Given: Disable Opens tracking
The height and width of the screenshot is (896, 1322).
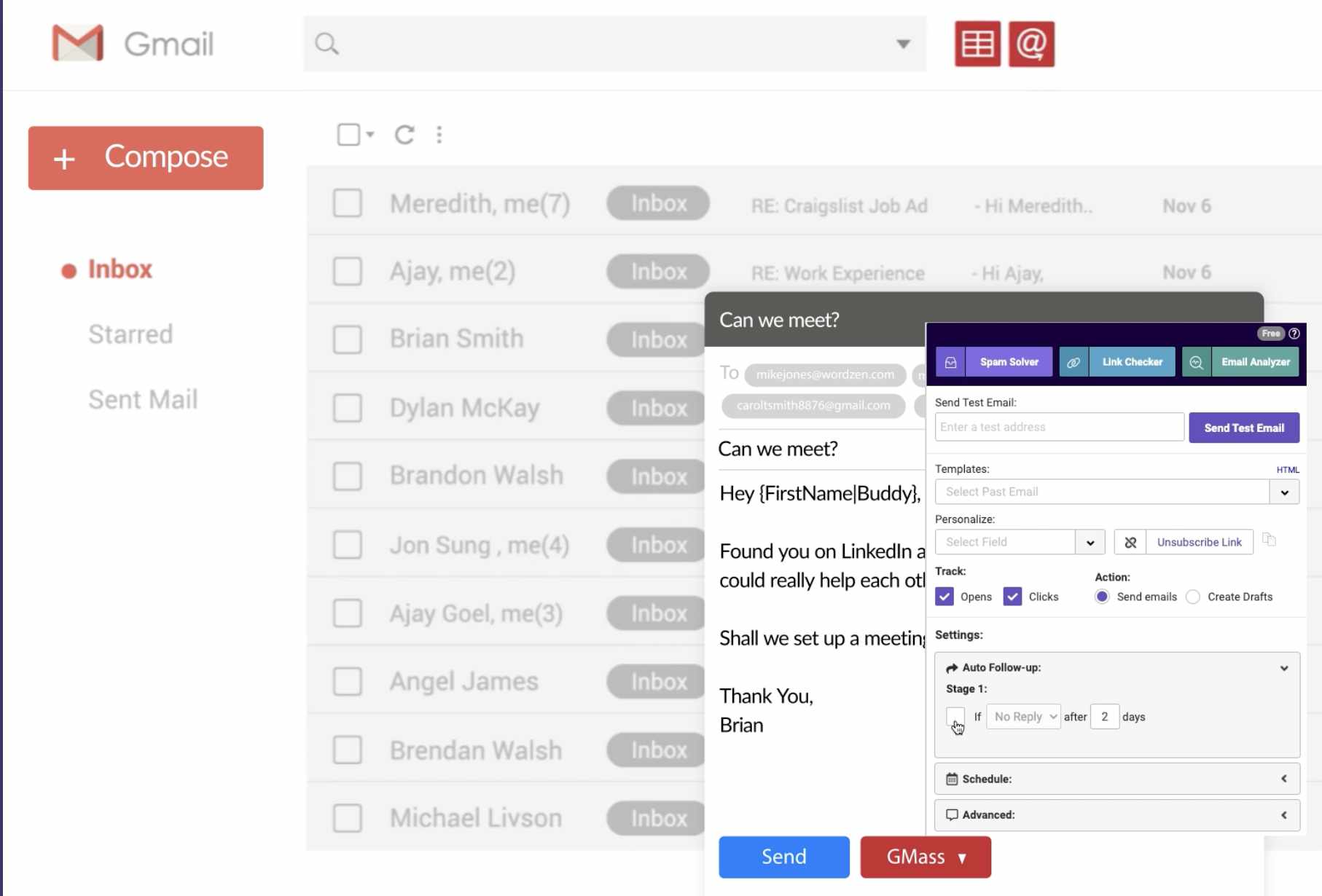Looking at the screenshot, I should (x=944, y=596).
